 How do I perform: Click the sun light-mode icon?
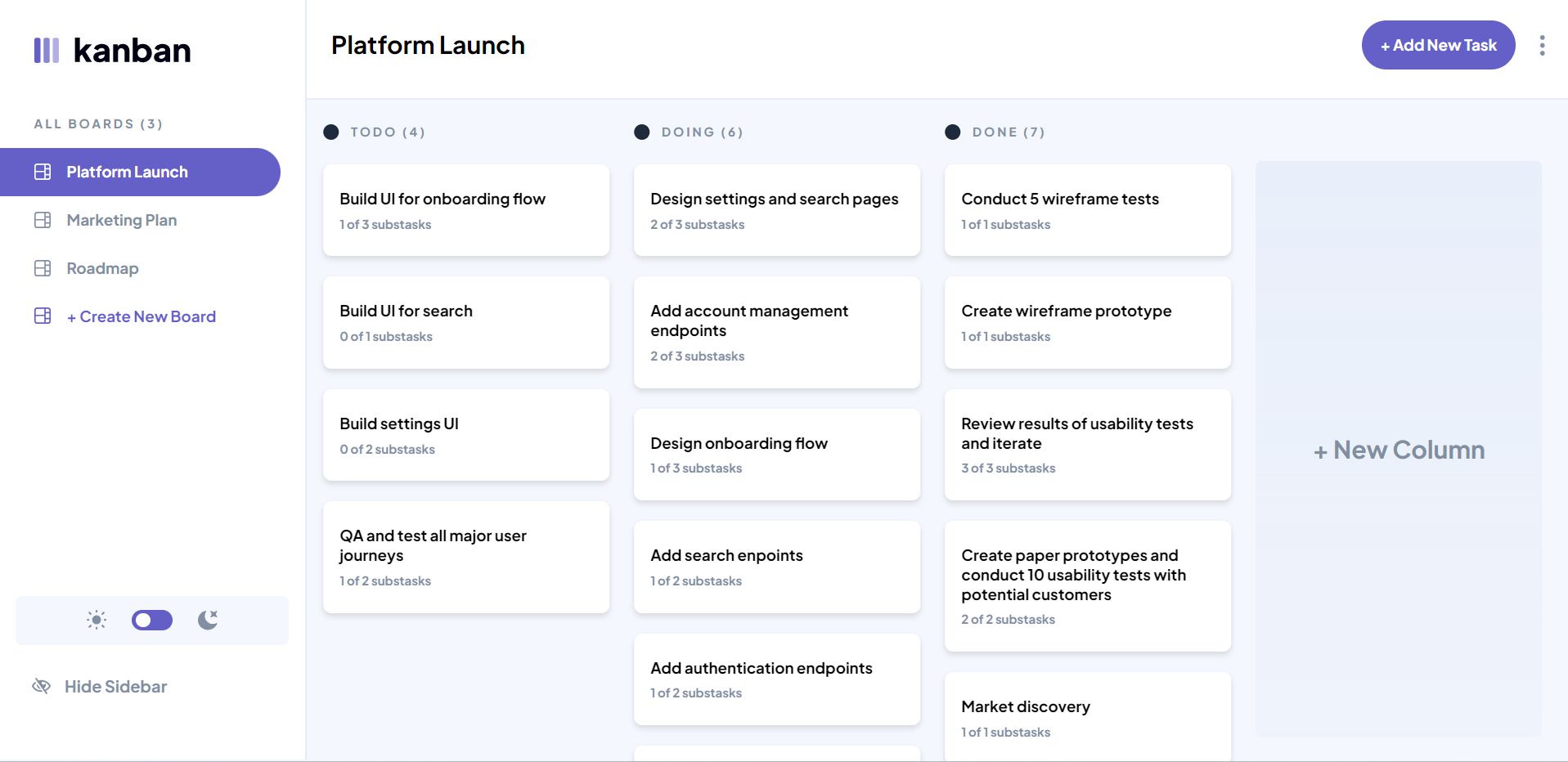97,620
